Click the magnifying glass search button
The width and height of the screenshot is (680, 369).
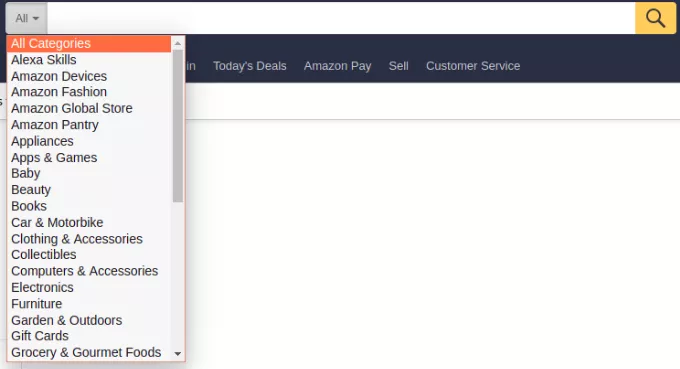pos(655,18)
